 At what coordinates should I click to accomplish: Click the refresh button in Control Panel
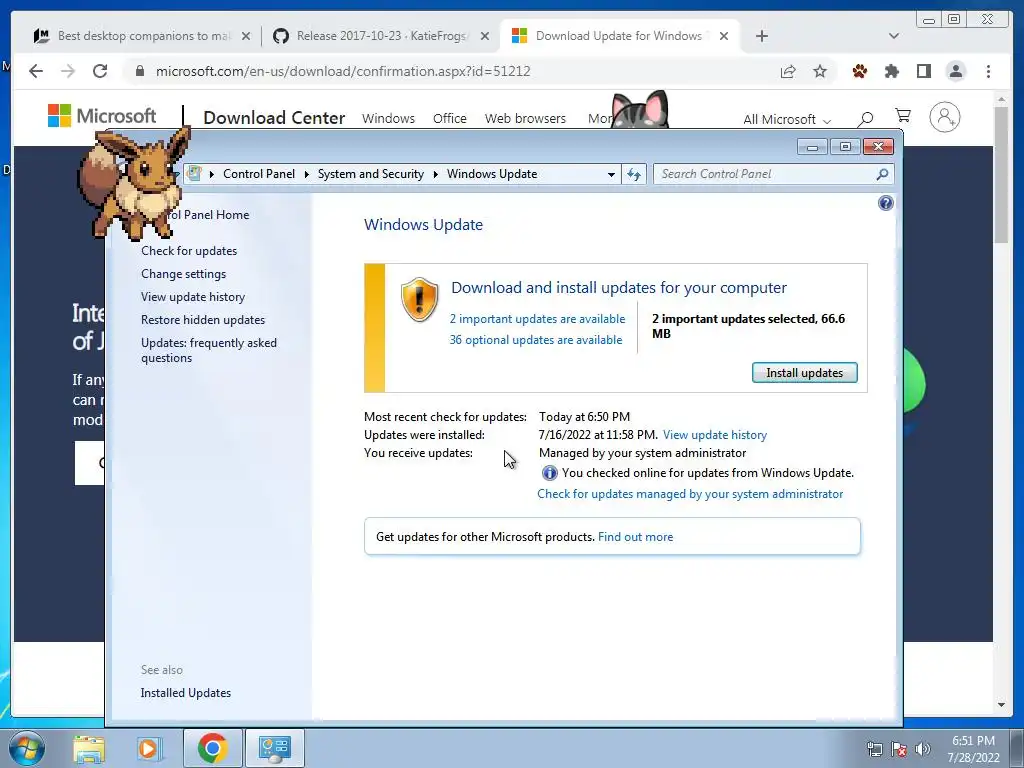pyautogui.click(x=634, y=174)
